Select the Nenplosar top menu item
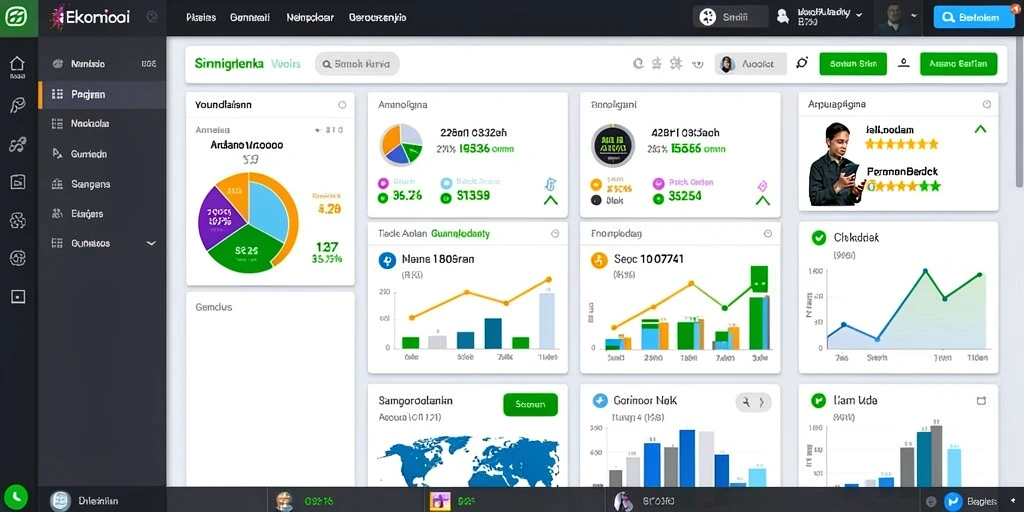The width and height of the screenshot is (1024, 512). point(310,18)
